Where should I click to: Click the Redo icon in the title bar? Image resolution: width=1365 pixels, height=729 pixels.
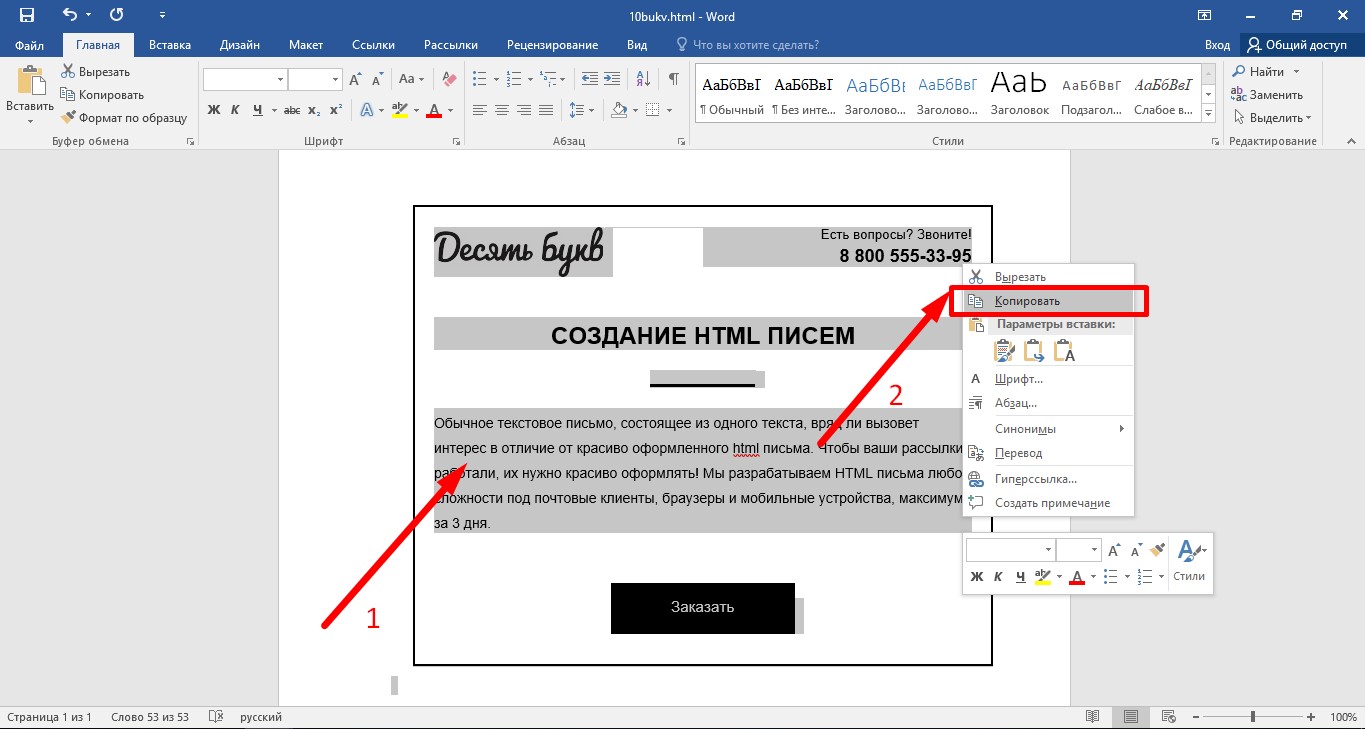(116, 15)
